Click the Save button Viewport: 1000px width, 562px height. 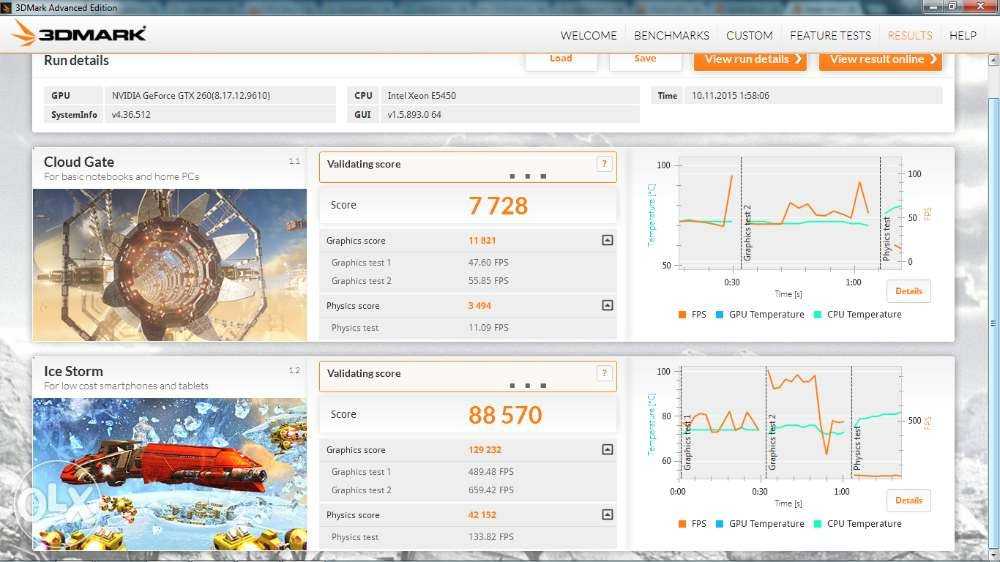tap(645, 61)
